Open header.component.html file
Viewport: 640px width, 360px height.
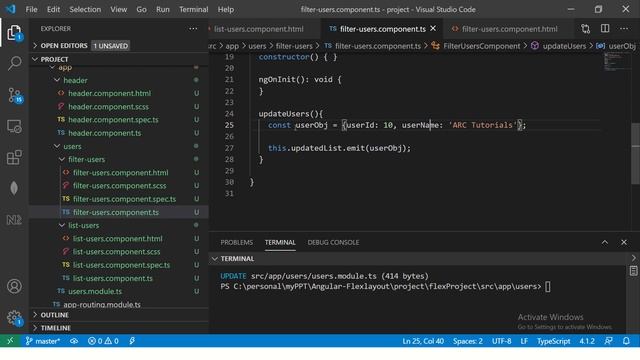(109, 93)
